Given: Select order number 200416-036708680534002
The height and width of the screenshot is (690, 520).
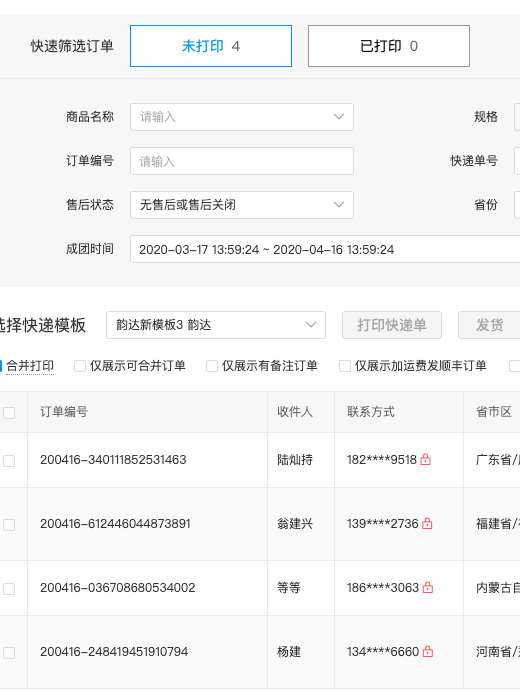Looking at the screenshot, I should 117,588.
